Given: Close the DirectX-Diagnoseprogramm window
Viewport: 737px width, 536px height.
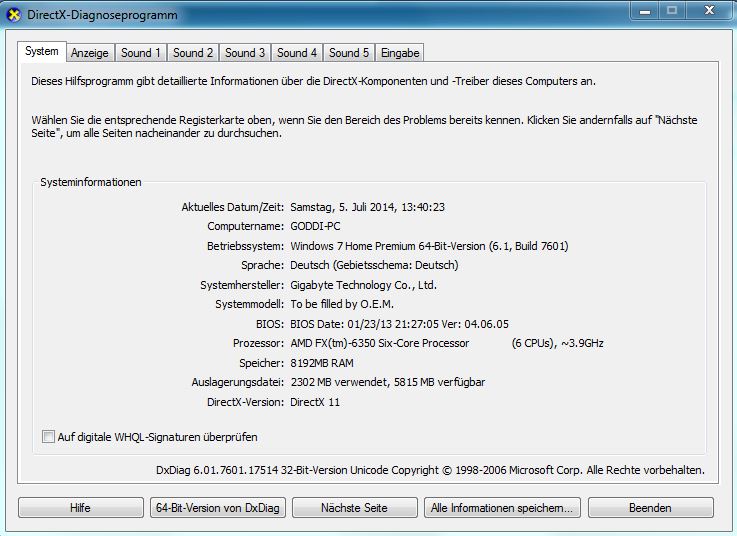Looking at the screenshot, I should coord(709,11).
